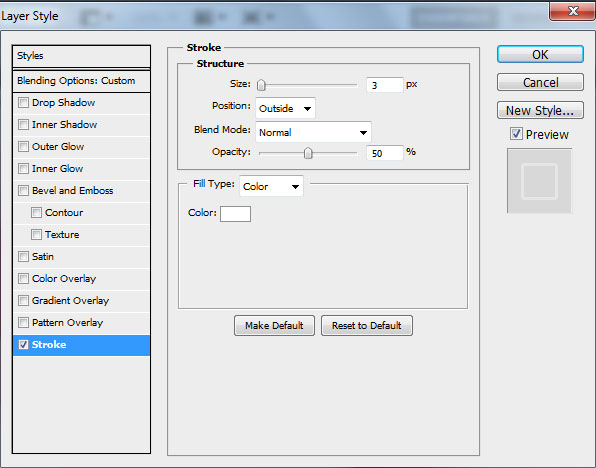Click the Opacity slider handle
This screenshot has height=468, width=596.
308,153
